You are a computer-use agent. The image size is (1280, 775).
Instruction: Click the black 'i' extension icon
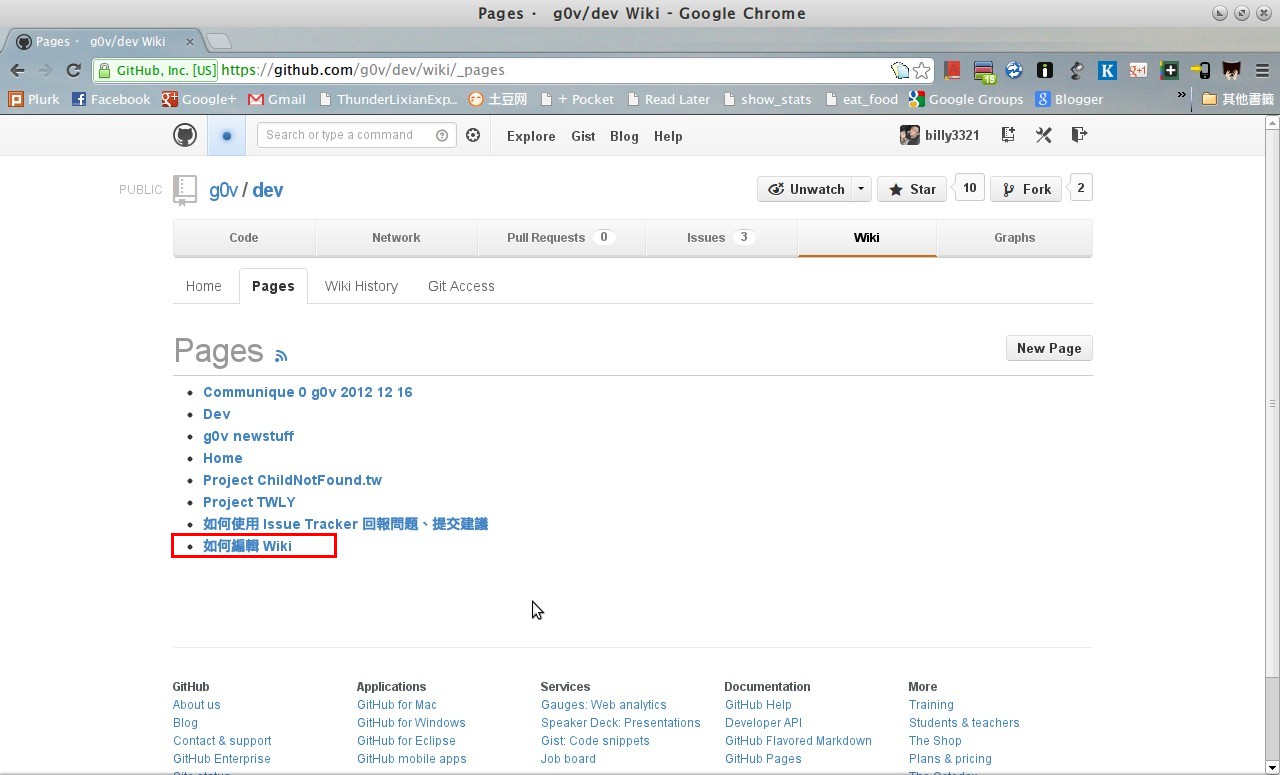(1045, 70)
